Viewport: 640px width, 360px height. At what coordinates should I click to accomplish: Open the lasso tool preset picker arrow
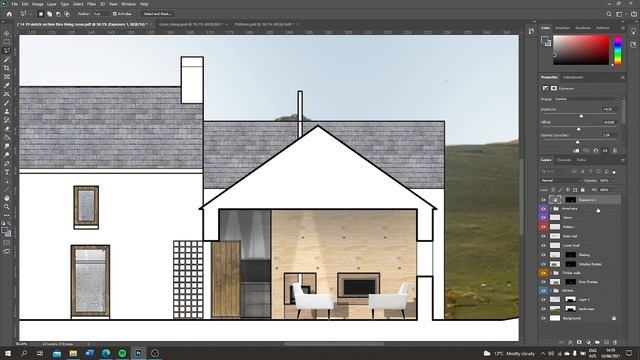click(31, 14)
